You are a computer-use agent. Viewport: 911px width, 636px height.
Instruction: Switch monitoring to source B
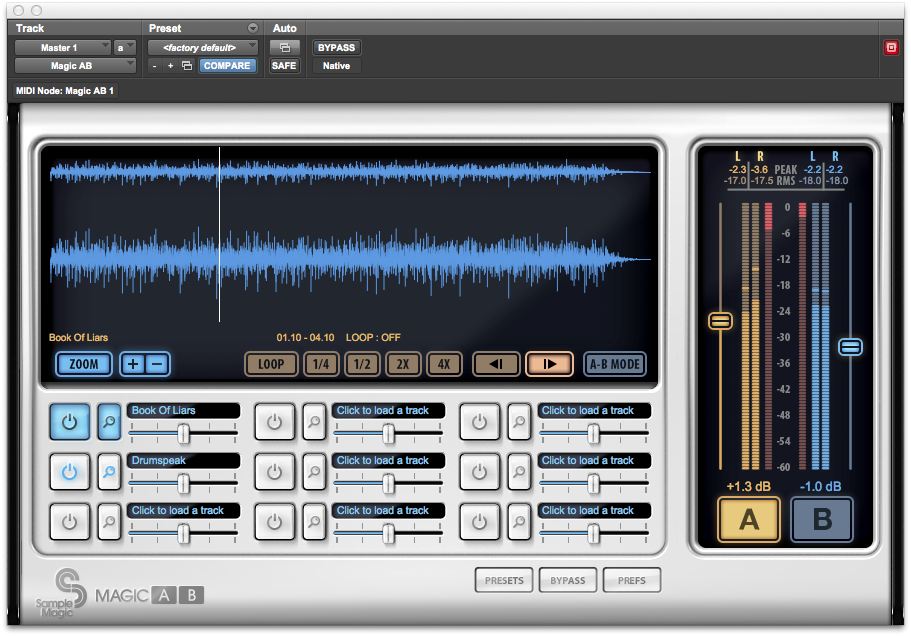point(822,521)
